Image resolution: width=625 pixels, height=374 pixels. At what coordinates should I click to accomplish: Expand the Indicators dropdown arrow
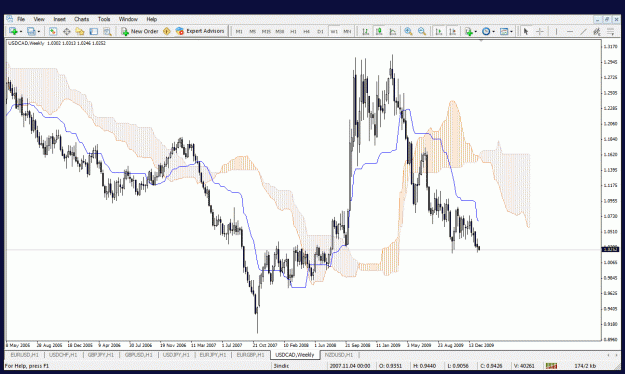click(x=476, y=31)
